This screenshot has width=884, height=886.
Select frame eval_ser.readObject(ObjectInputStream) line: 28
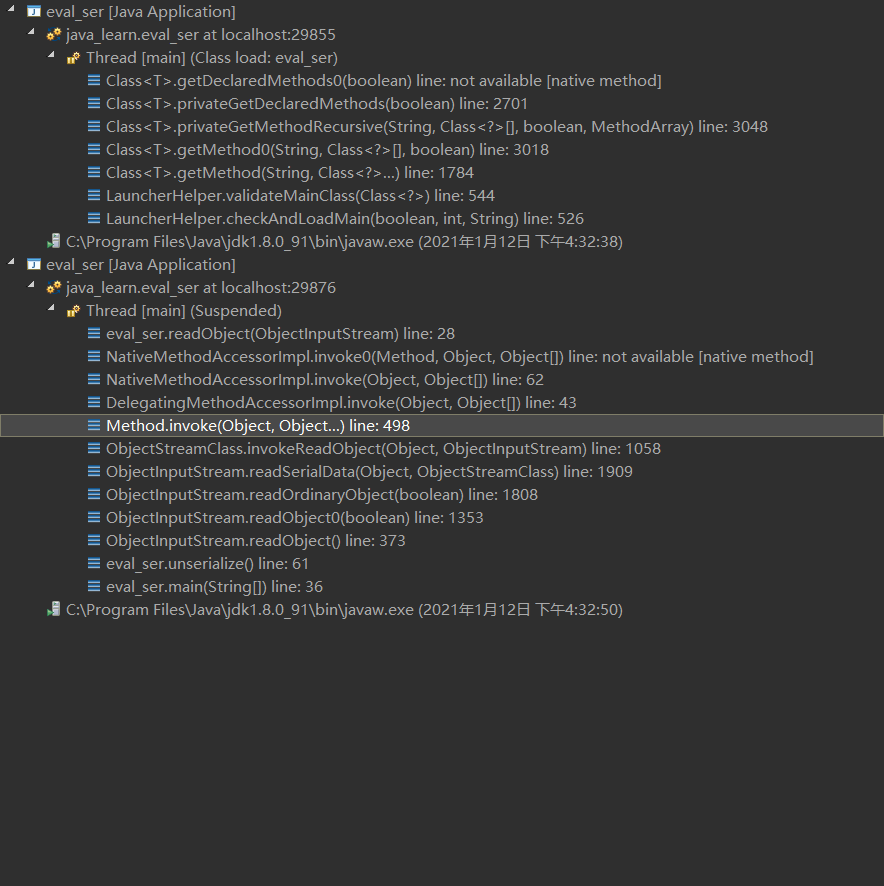tap(280, 334)
